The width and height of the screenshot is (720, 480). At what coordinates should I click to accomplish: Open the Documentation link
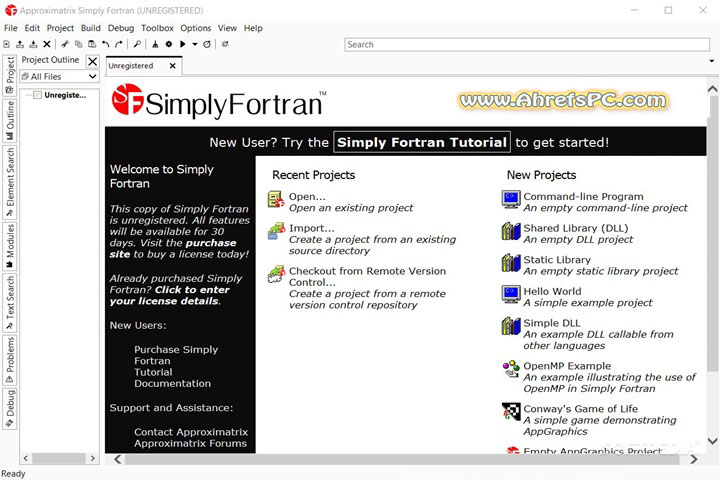tap(172, 384)
